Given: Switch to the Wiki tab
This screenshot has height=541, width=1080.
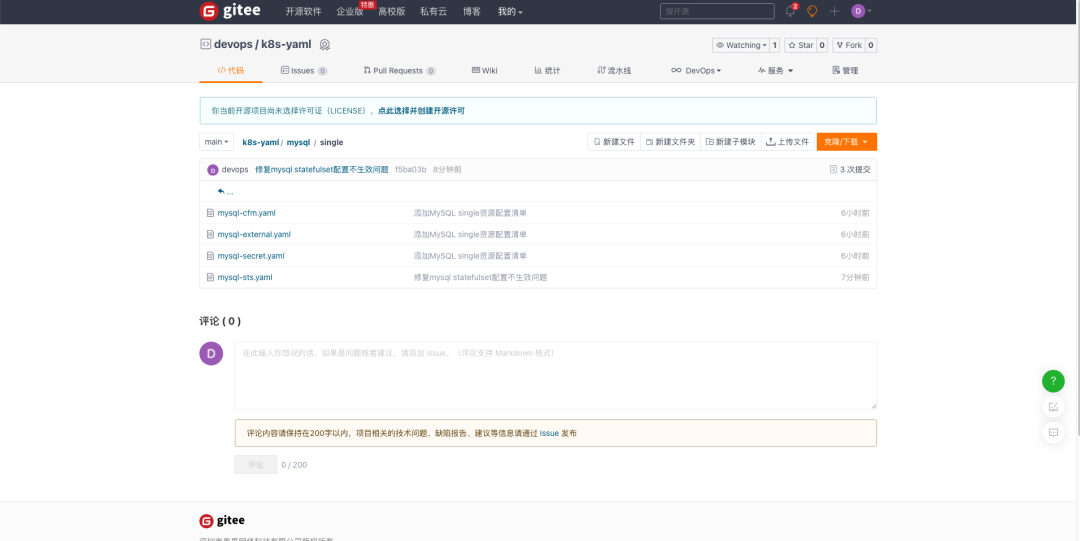Looking at the screenshot, I should 485,70.
